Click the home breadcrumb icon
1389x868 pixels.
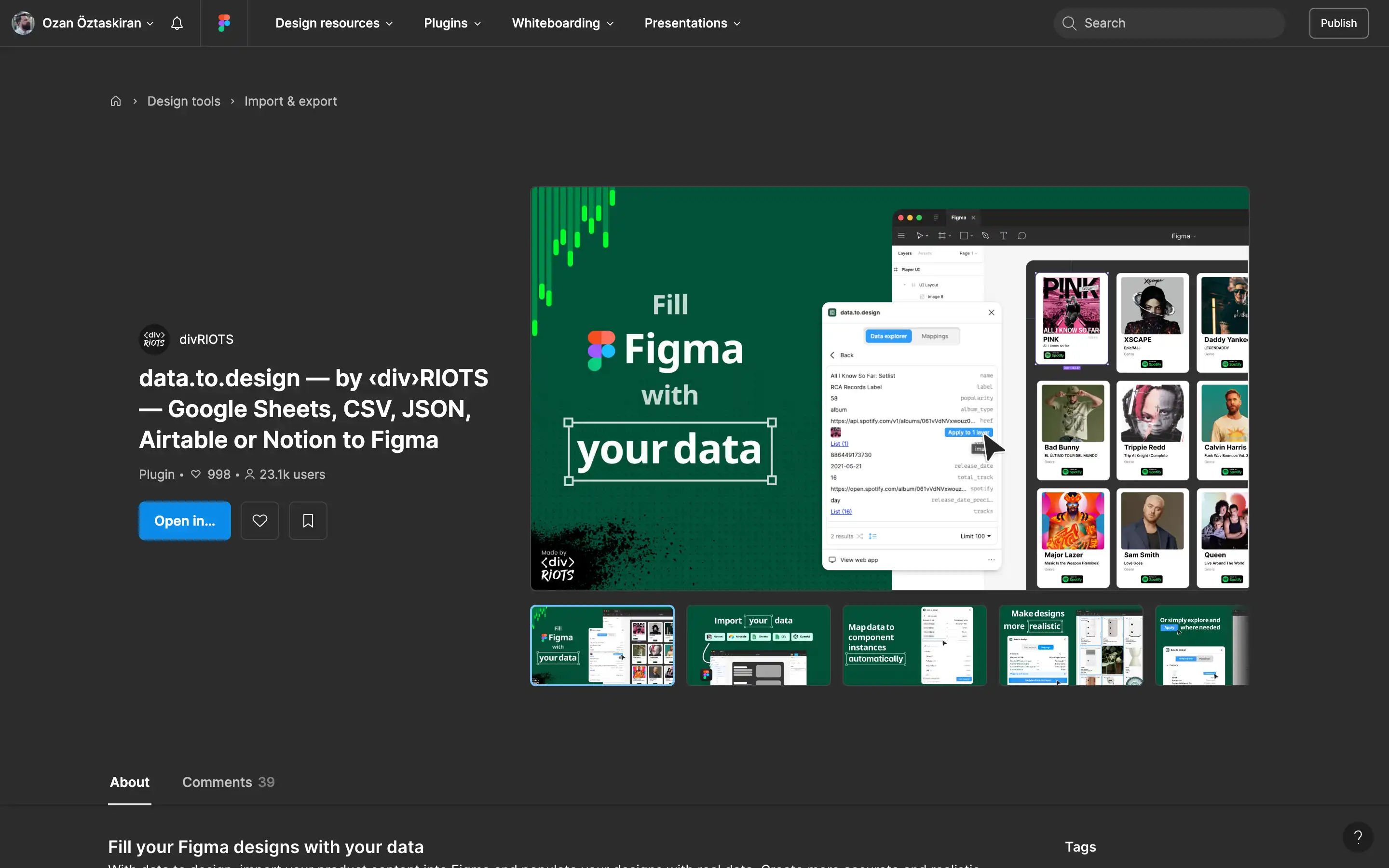115,100
